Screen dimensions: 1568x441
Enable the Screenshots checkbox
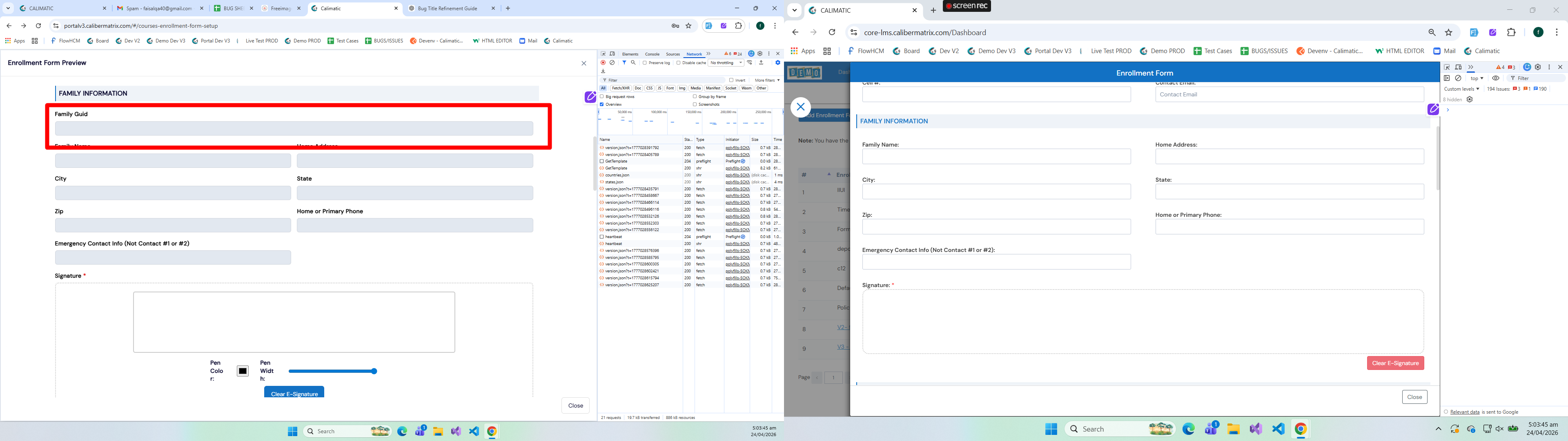click(x=695, y=105)
